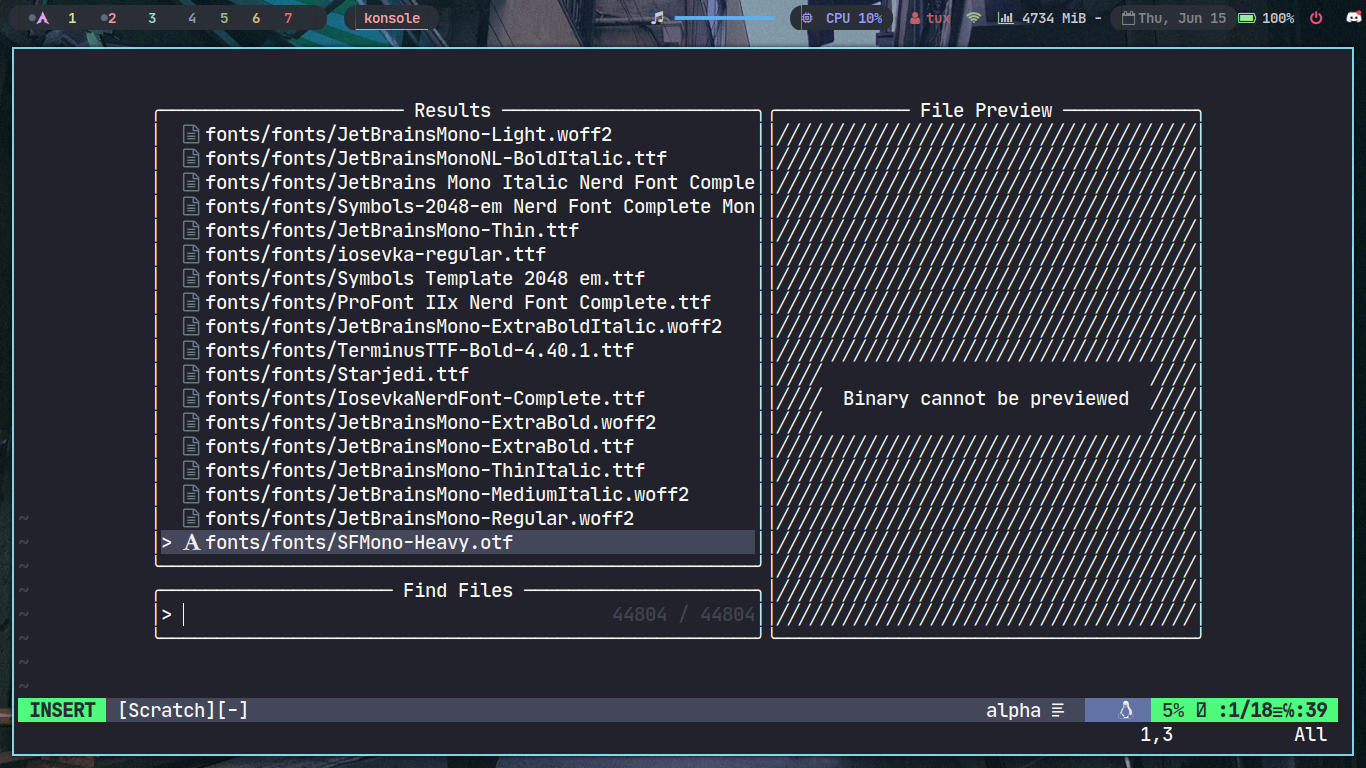Screen dimensions: 1366x768
Task: Click the CPU chip icon
Action: (807, 18)
